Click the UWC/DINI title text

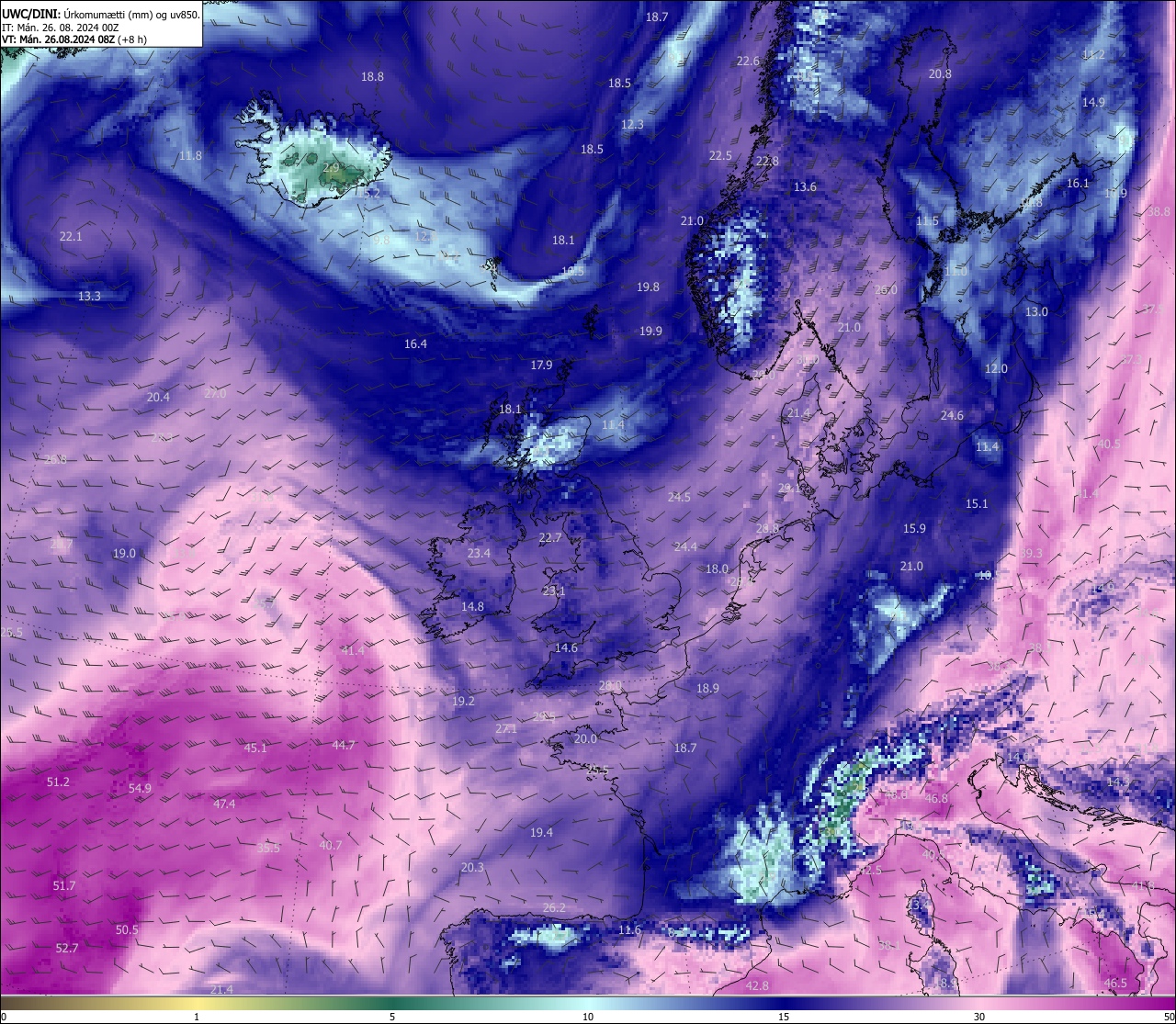[30, 13]
